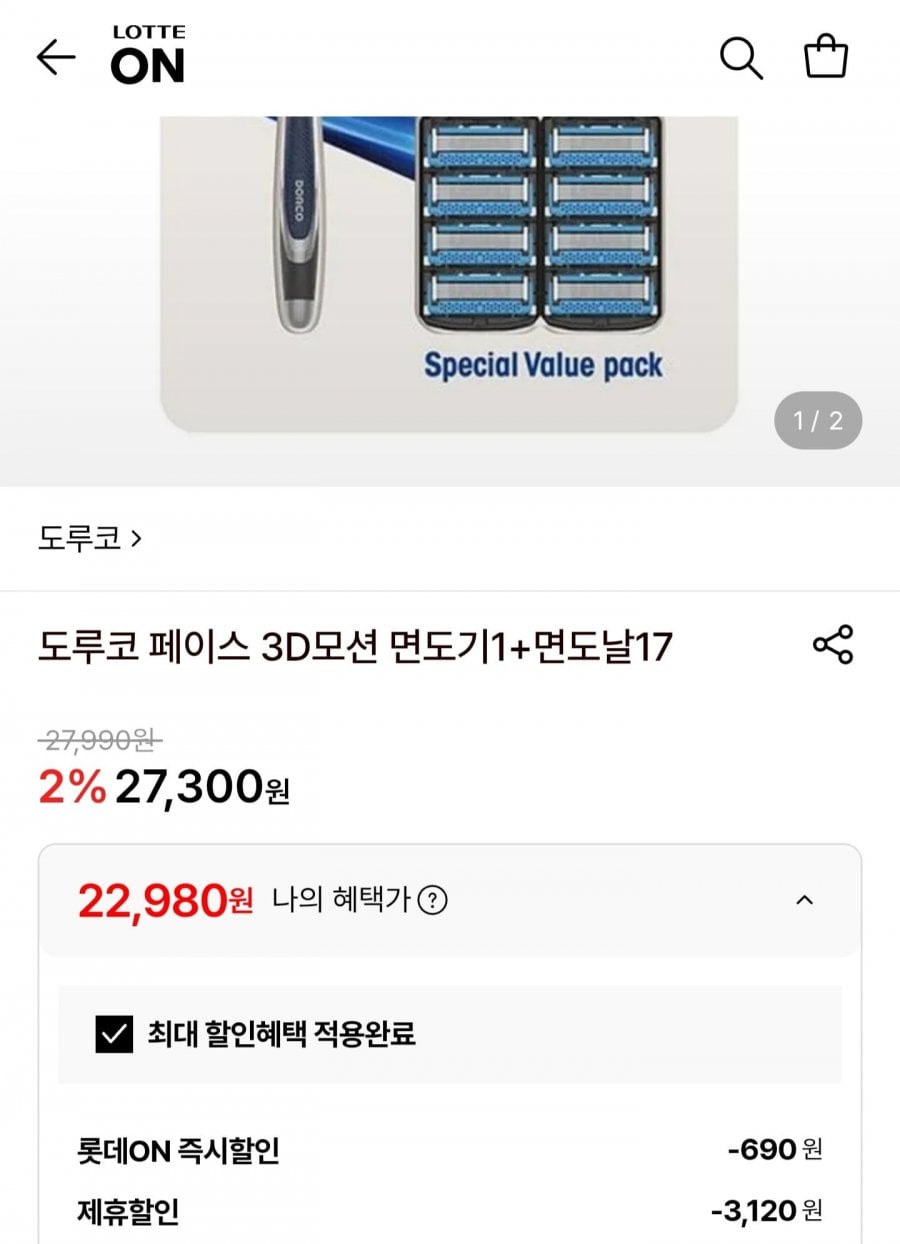
Task: Tap the 22,980원 benefit price
Action: coord(166,901)
